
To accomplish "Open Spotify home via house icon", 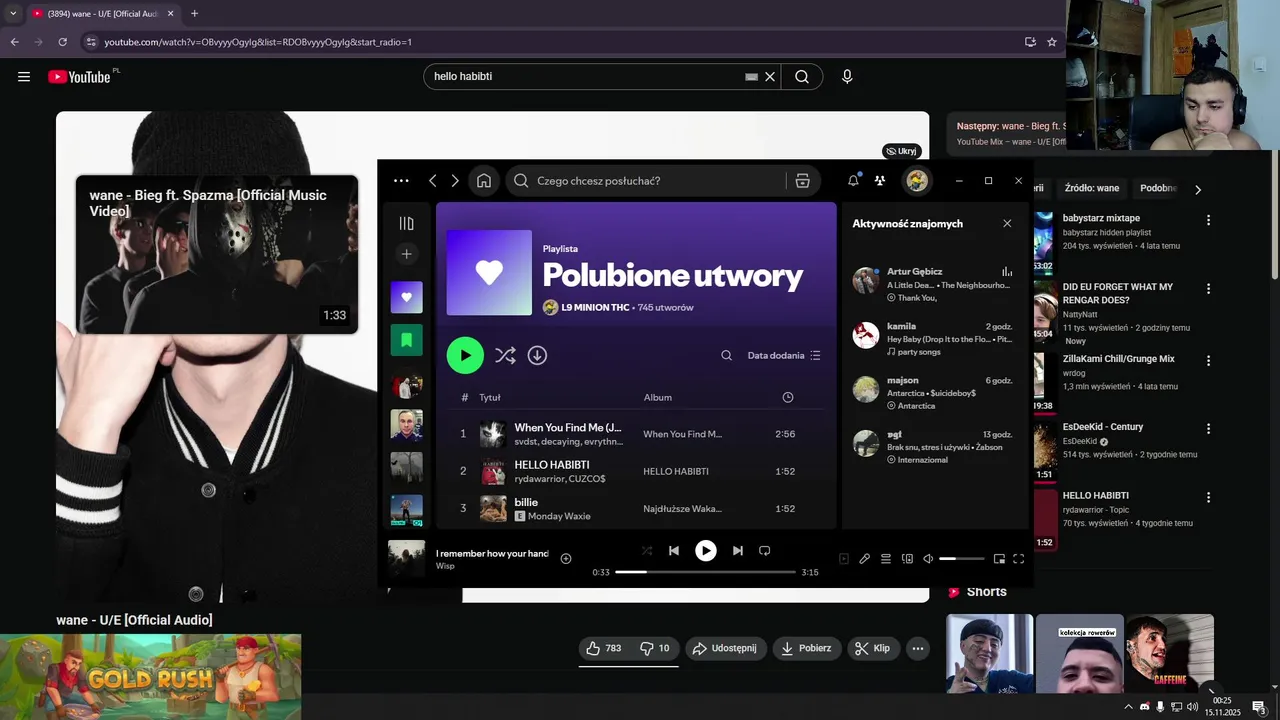I will (x=484, y=181).
